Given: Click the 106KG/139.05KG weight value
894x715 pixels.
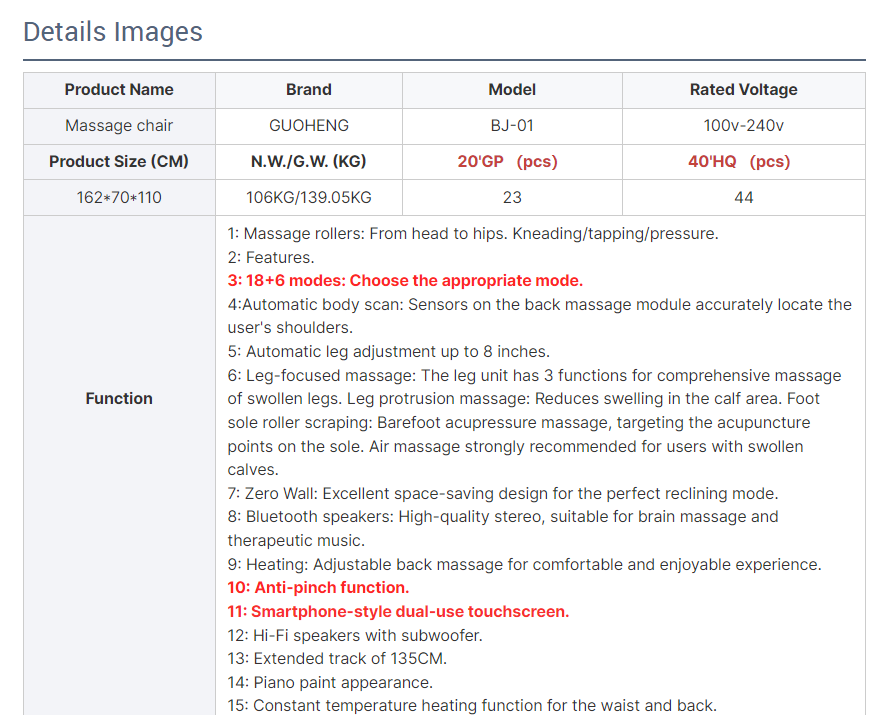Looking at the screenshot, I should tap(308, 198).
